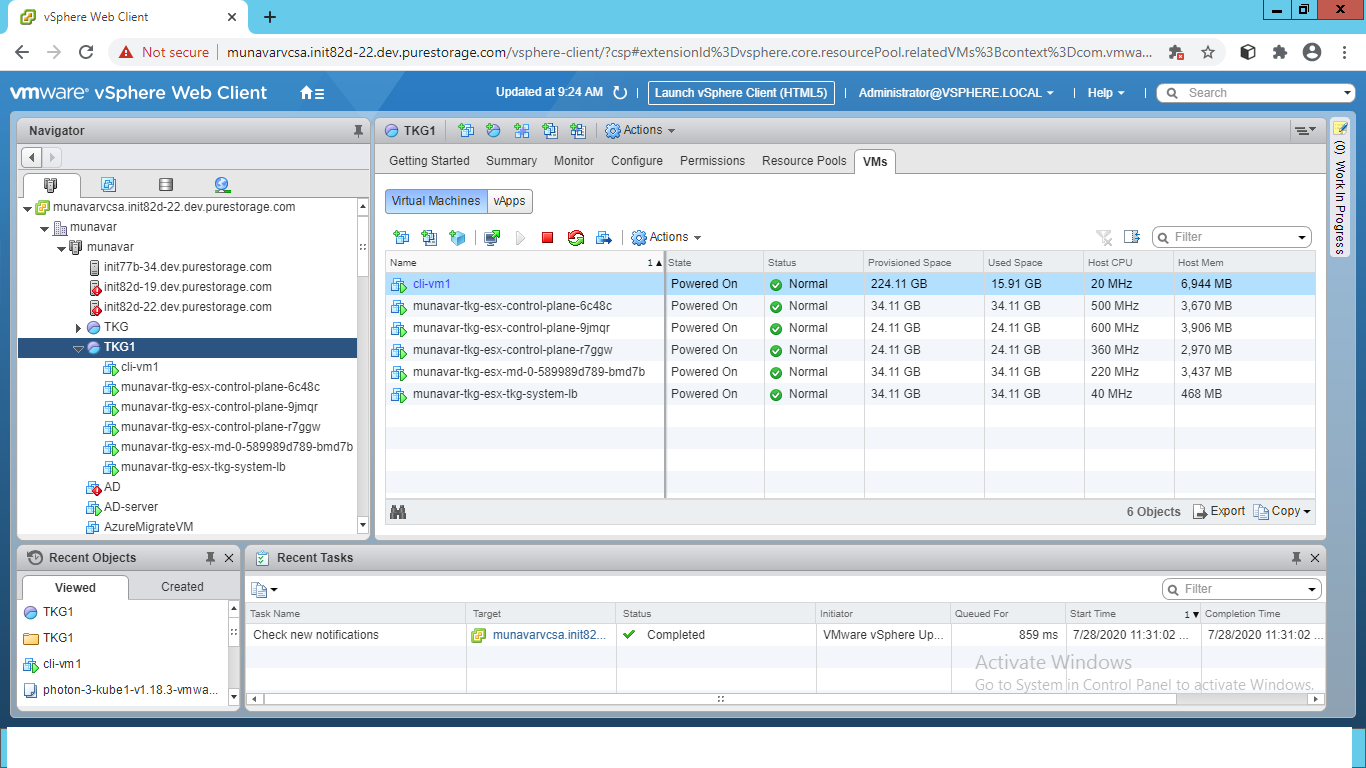
Task: Select munavar-tkg-esx-tkg-system-lb in Navigator tree
Action: pos(203,467)
